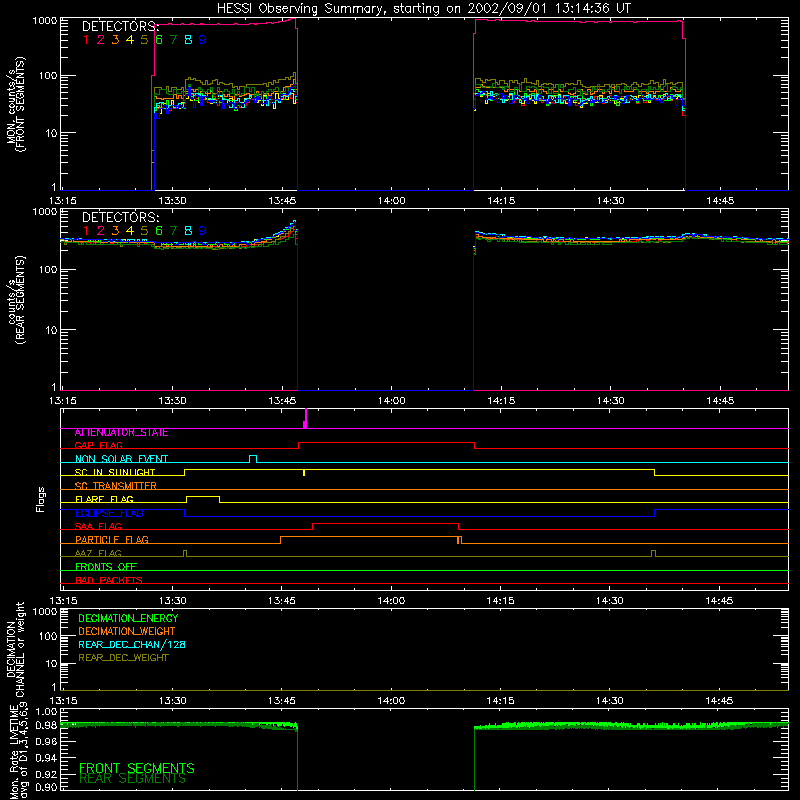Click the GAP_FLAG label

(98, 446)
